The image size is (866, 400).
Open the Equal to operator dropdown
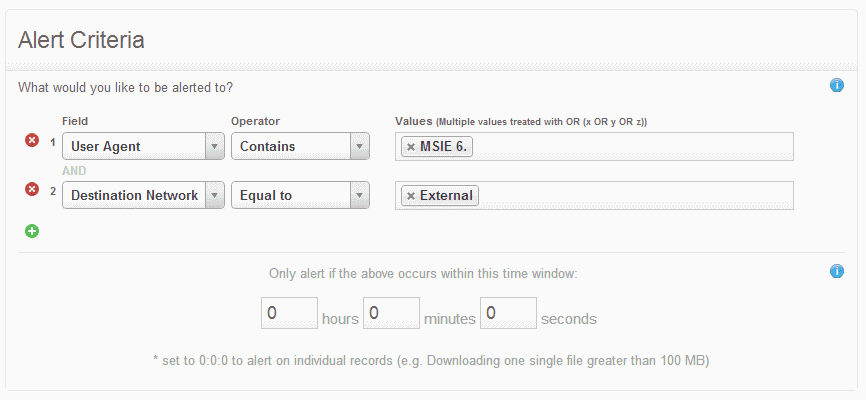(300, 195)
